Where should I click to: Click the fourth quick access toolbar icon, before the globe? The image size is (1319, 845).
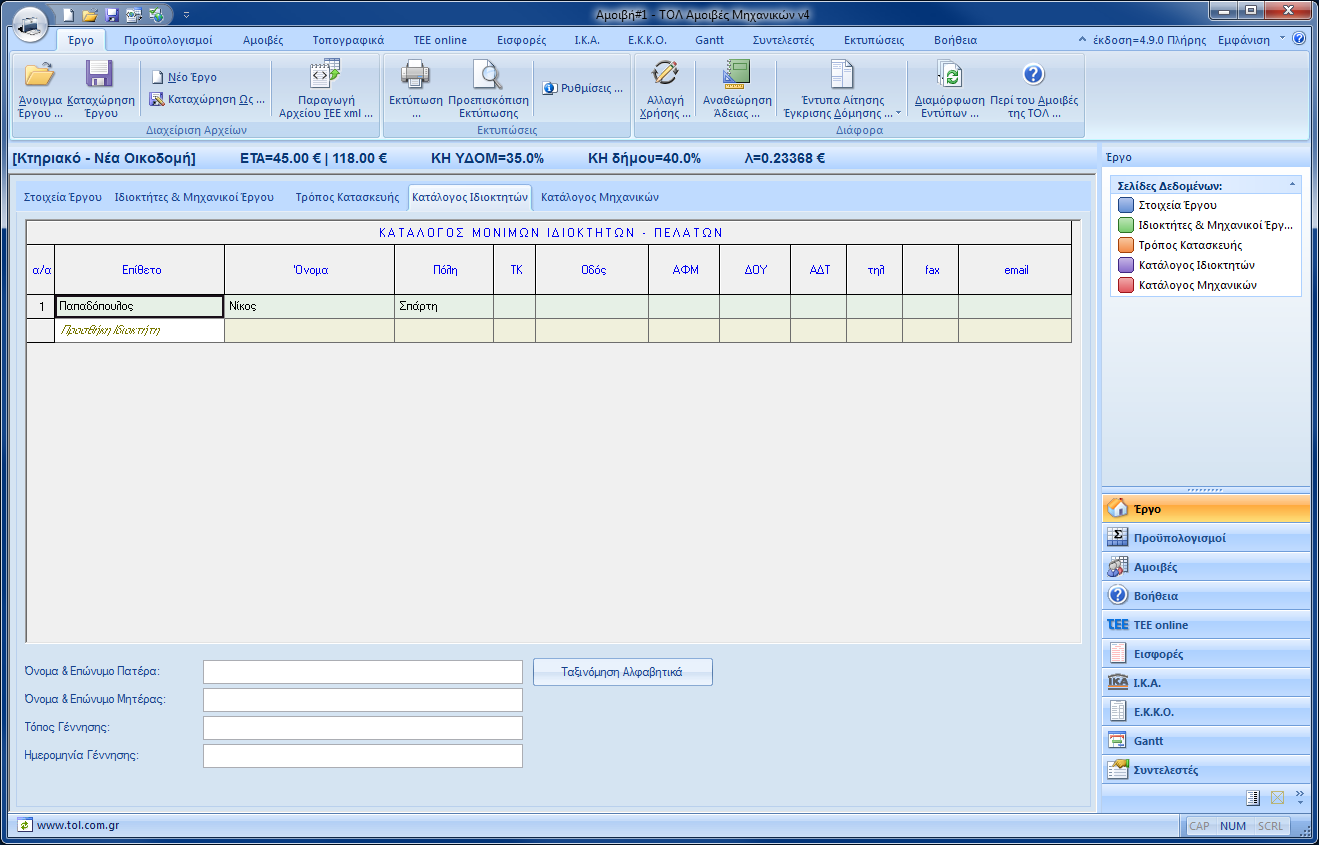point(134,15)
